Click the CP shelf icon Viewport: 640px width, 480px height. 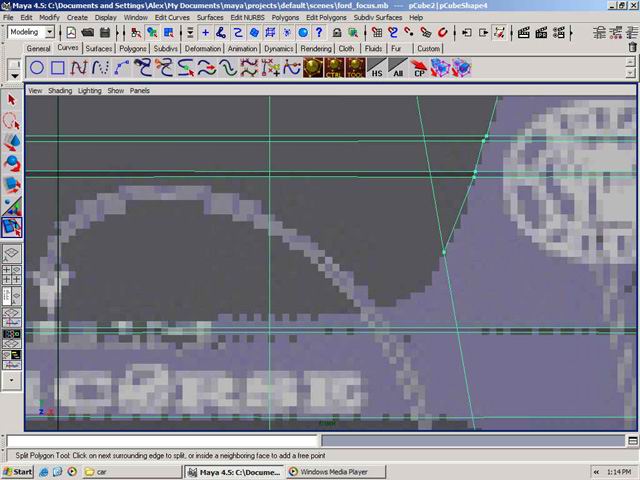tap(420, 69)
